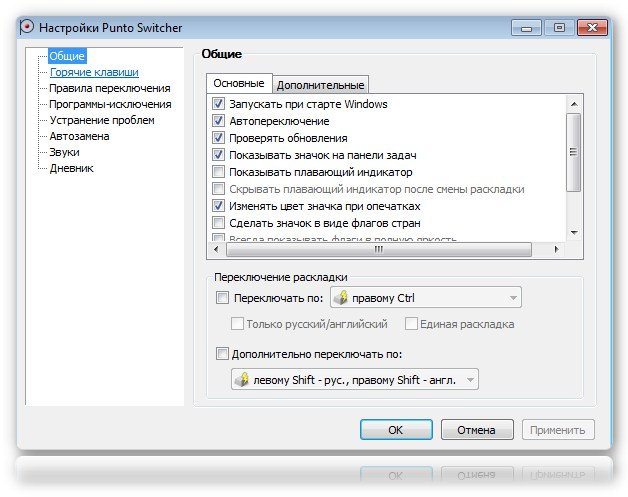This screenshot has width=628, height=497.
Task: Switch to the Дополнительные tab
Action: (320, 85)
